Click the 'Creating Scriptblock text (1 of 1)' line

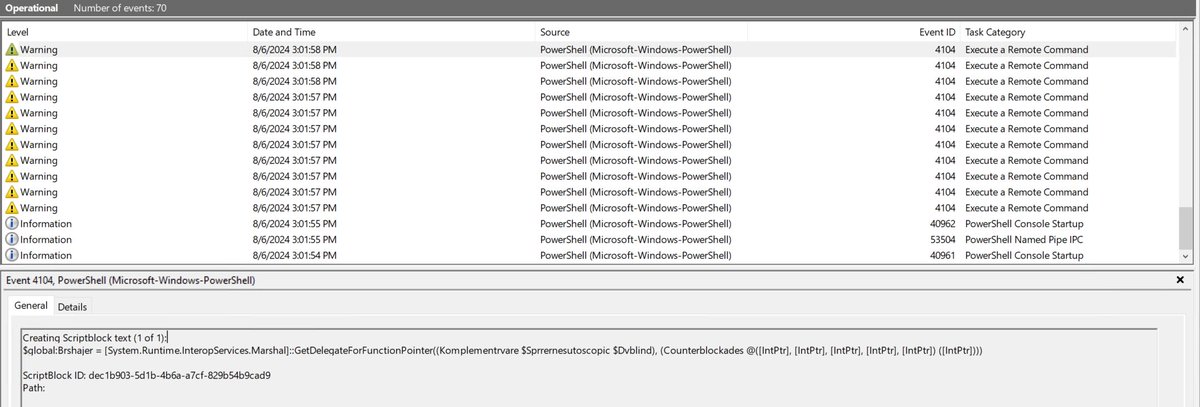click(x=95, y=339)
